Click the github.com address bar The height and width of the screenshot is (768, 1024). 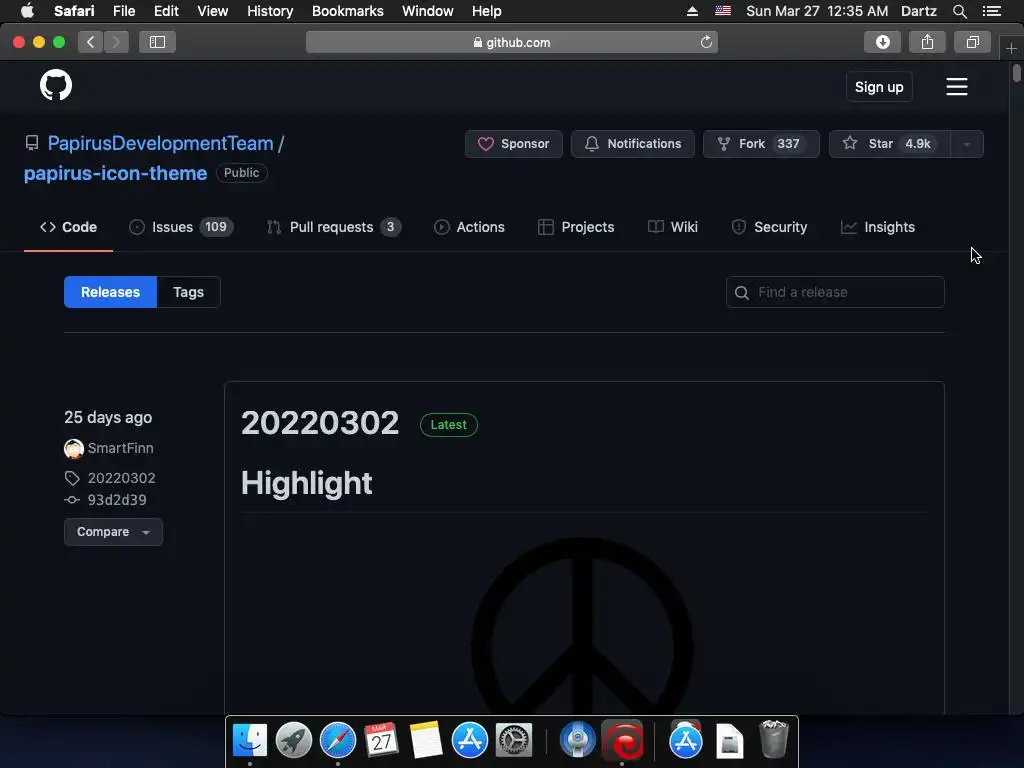[511, 42]
